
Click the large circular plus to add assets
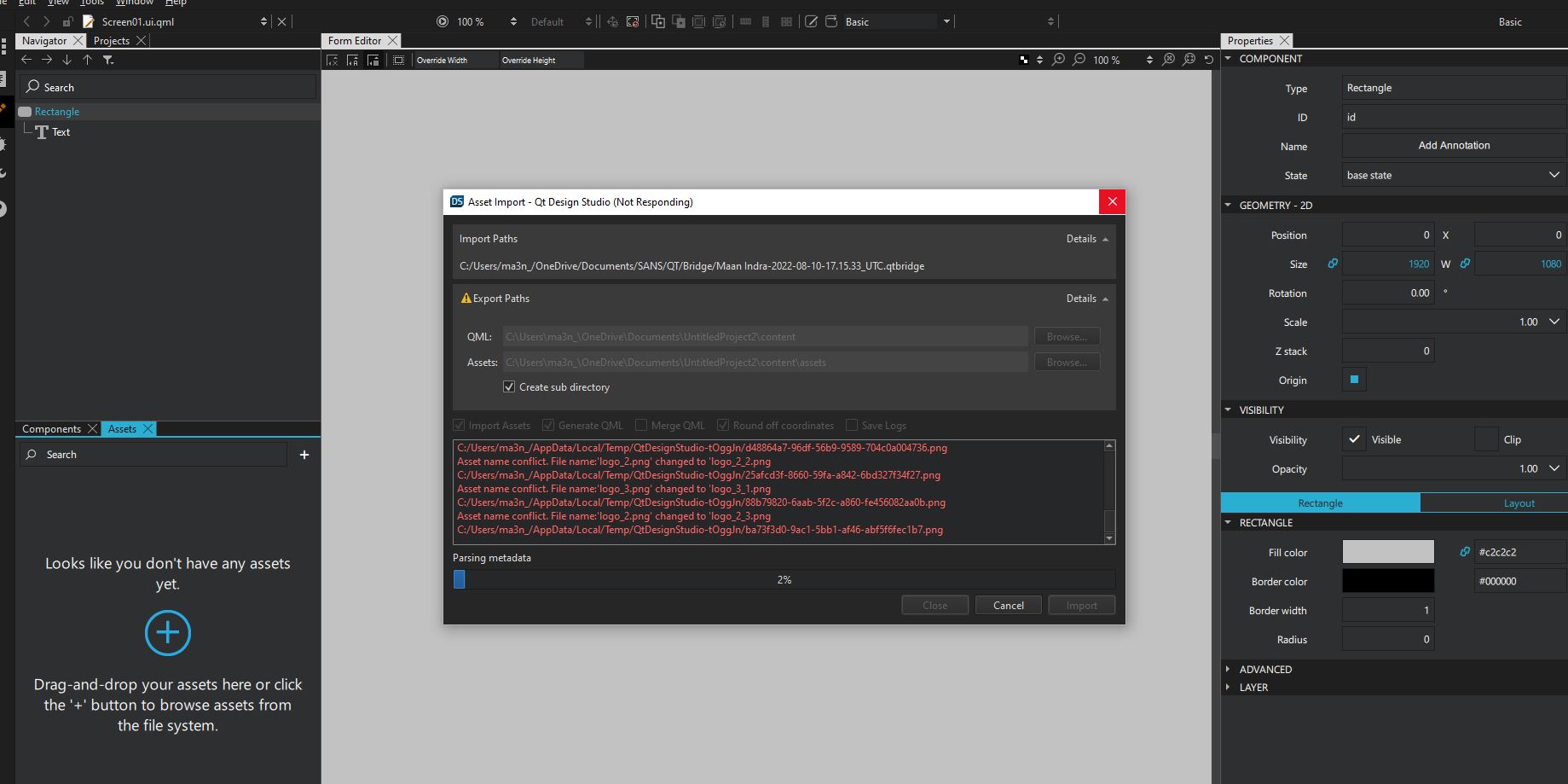[168, 633]
